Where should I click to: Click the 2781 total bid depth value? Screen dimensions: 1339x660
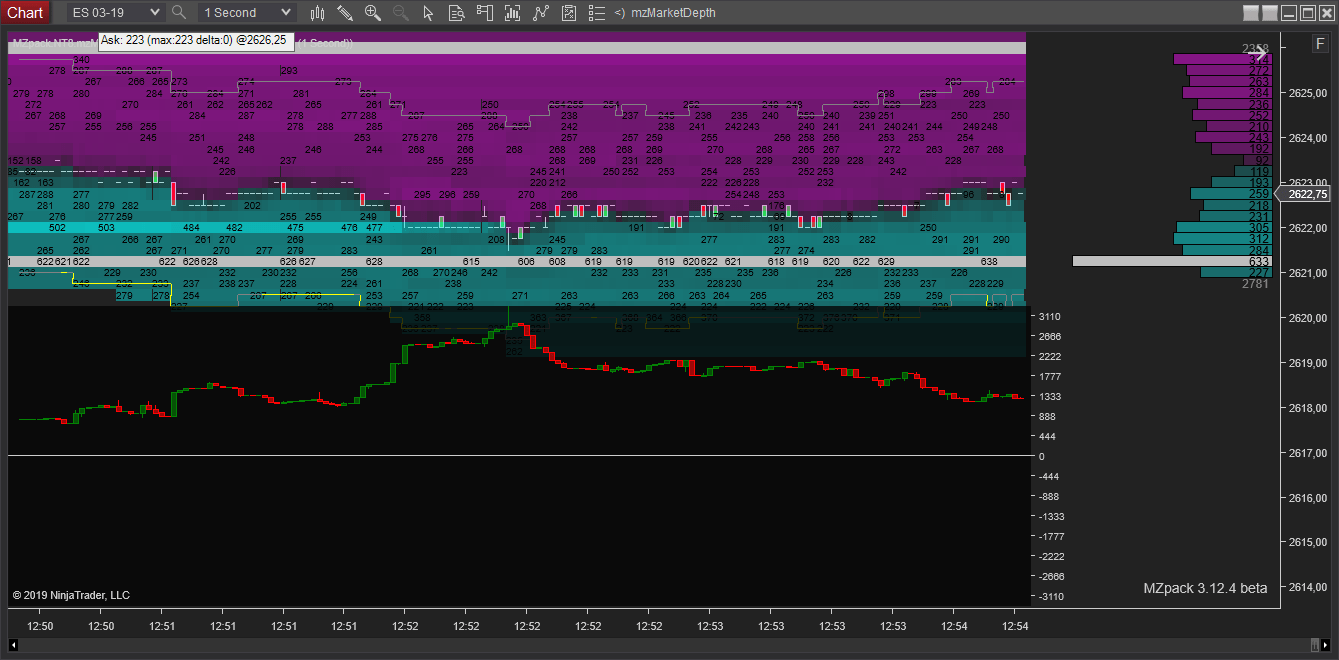(1255, 284)
